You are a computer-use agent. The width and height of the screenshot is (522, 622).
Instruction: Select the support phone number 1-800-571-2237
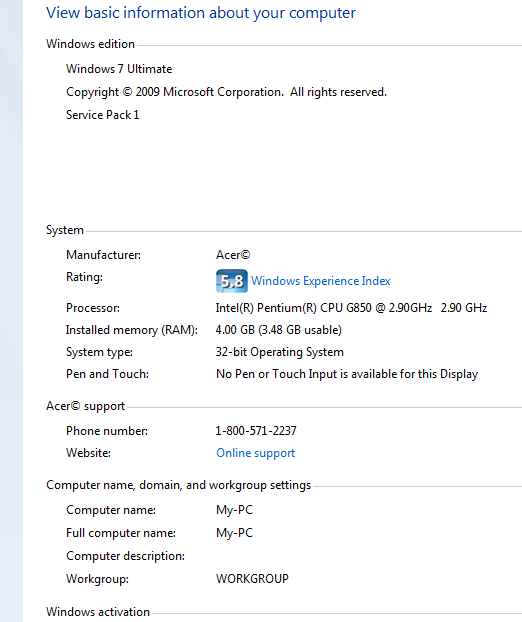[256, 431]
